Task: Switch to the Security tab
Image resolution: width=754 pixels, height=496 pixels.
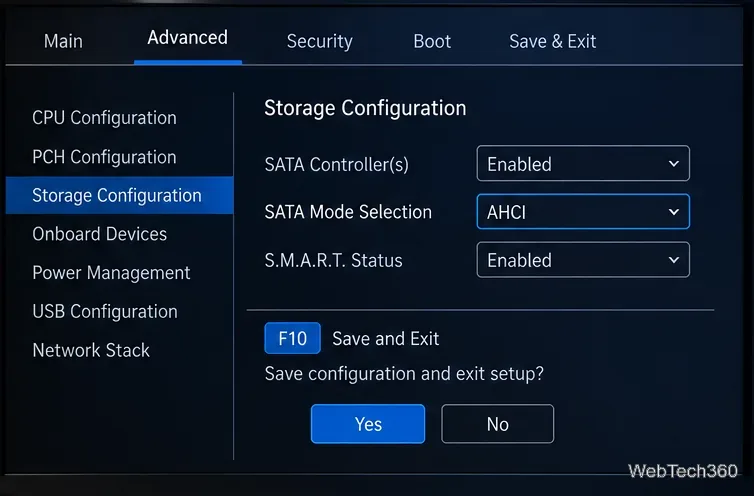Action: [x=320, y=41]
